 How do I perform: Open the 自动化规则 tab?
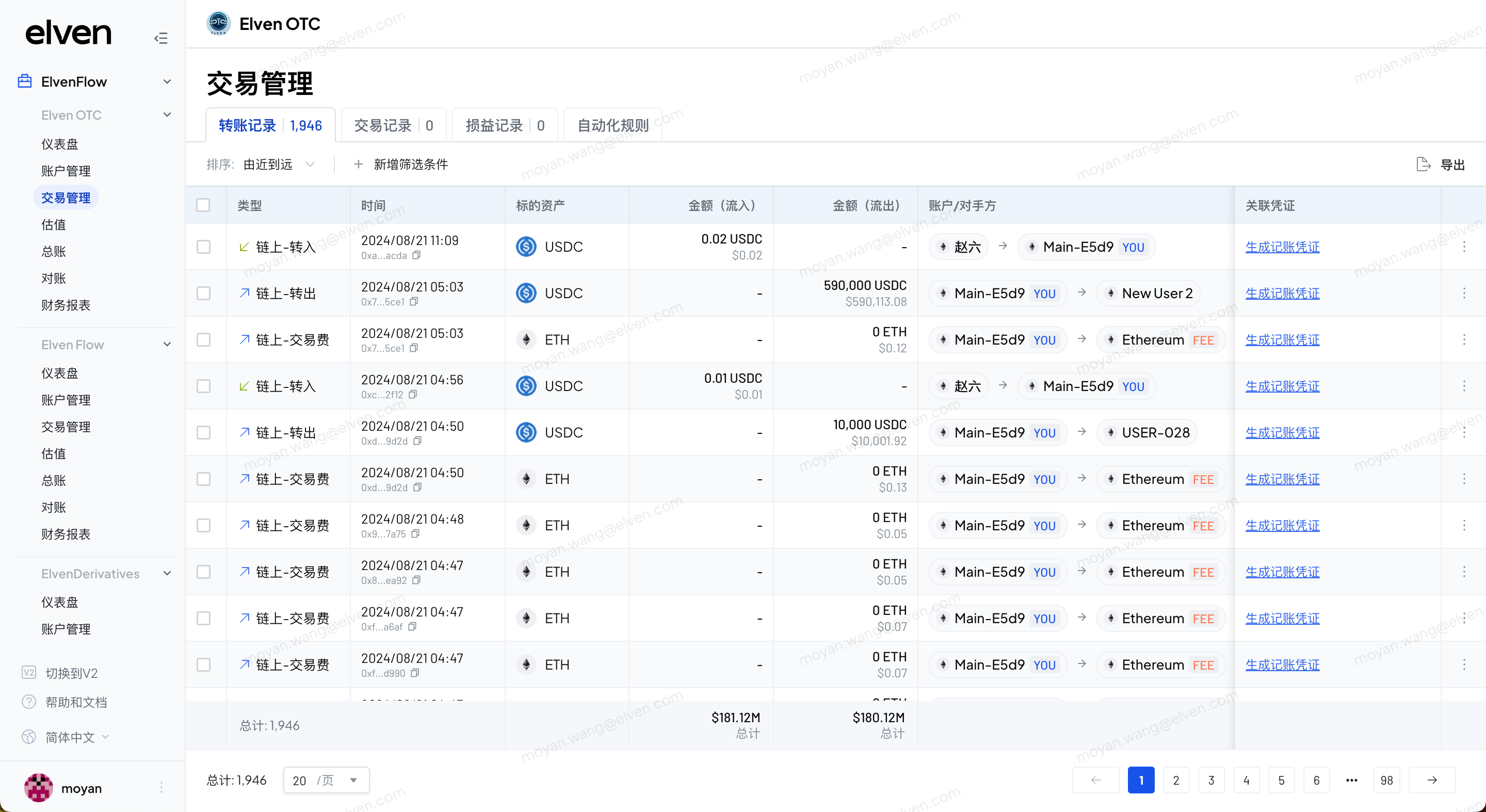click(612, 125)
